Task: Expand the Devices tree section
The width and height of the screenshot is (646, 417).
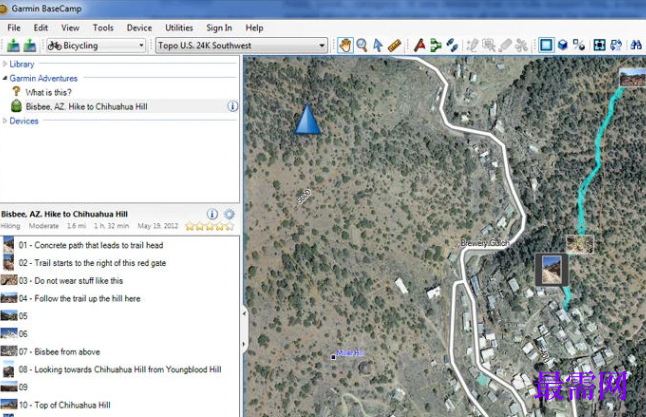Action: tap(5, 121)
